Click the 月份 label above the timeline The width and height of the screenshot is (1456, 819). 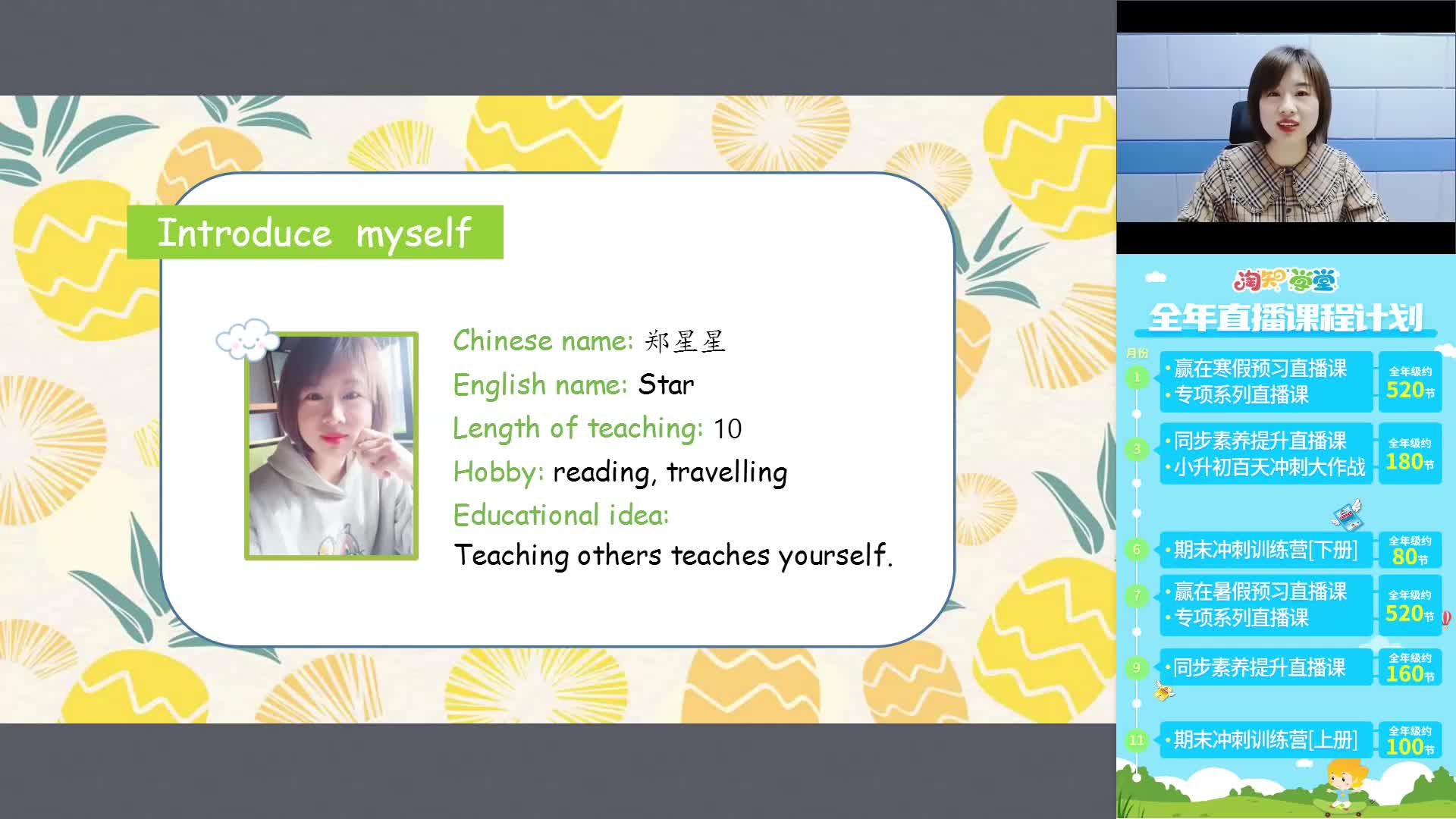click(1137, 353)
